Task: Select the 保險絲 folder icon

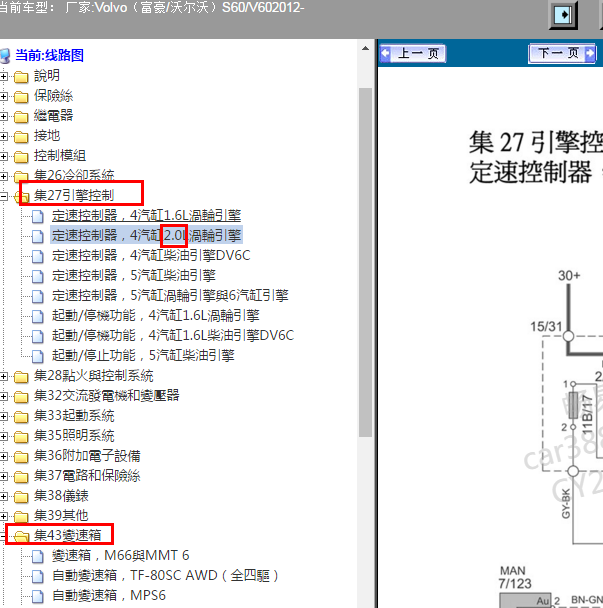Action: pyautogui.click(x=21, y=97)
